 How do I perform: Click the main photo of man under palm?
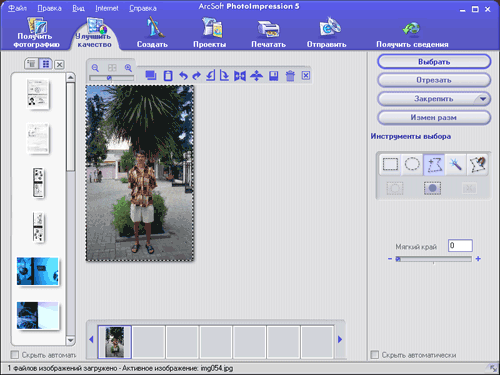pos(140,173)
